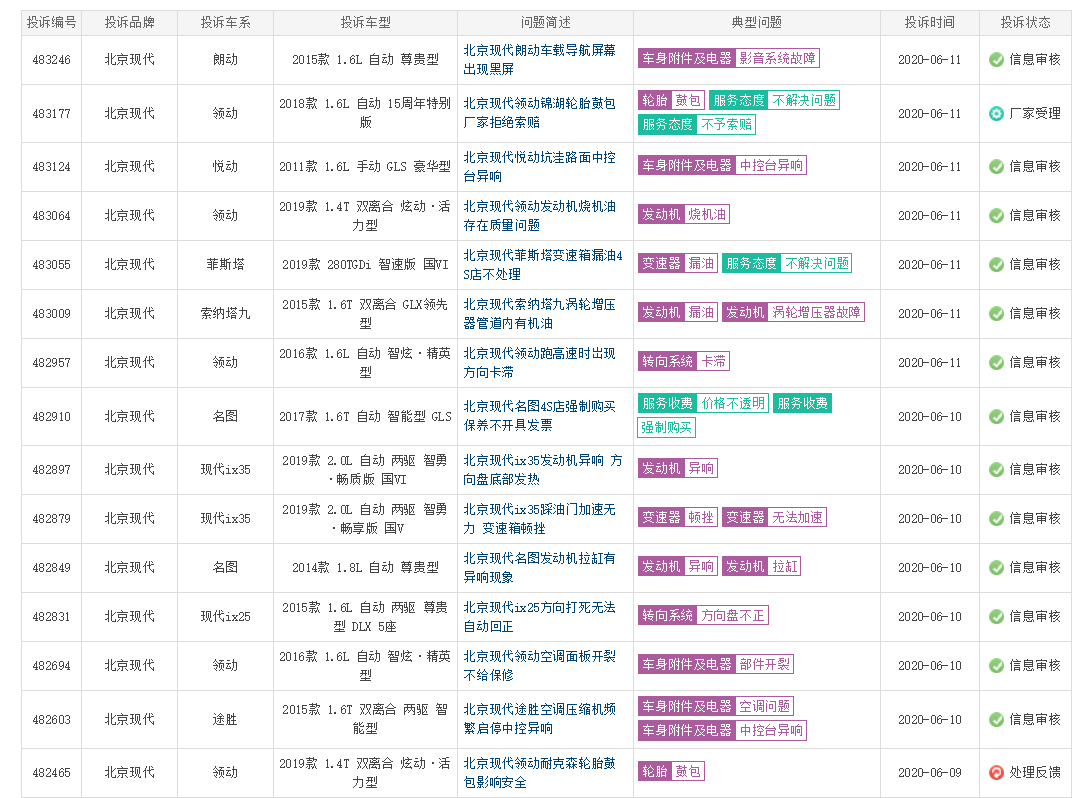Click the 典型问题 column header
Viewport: 1091px width, 798px height.
click(756, 23)
